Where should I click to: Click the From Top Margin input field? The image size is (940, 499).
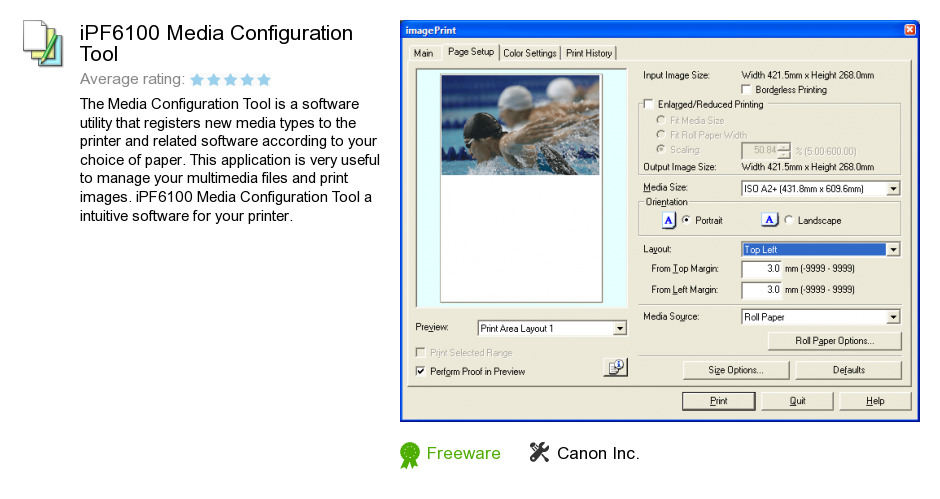(x=761, y=269)
